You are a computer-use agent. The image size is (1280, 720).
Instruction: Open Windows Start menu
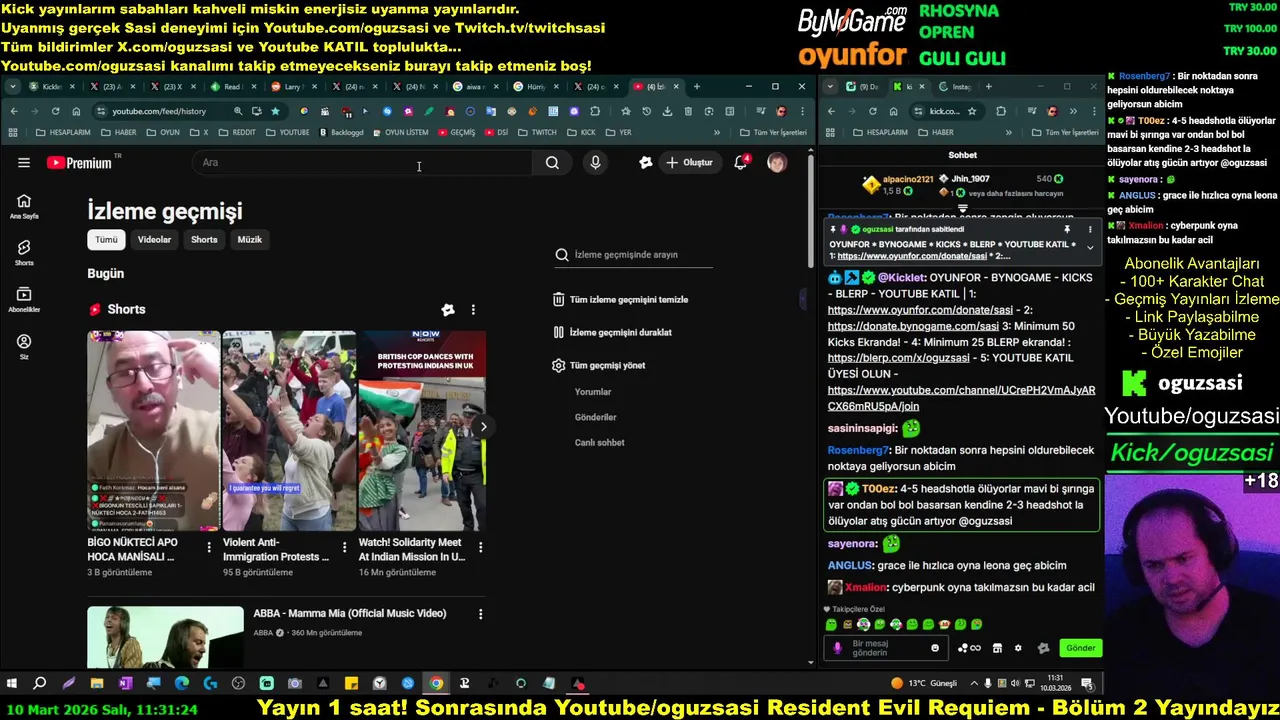coord(12,684)
